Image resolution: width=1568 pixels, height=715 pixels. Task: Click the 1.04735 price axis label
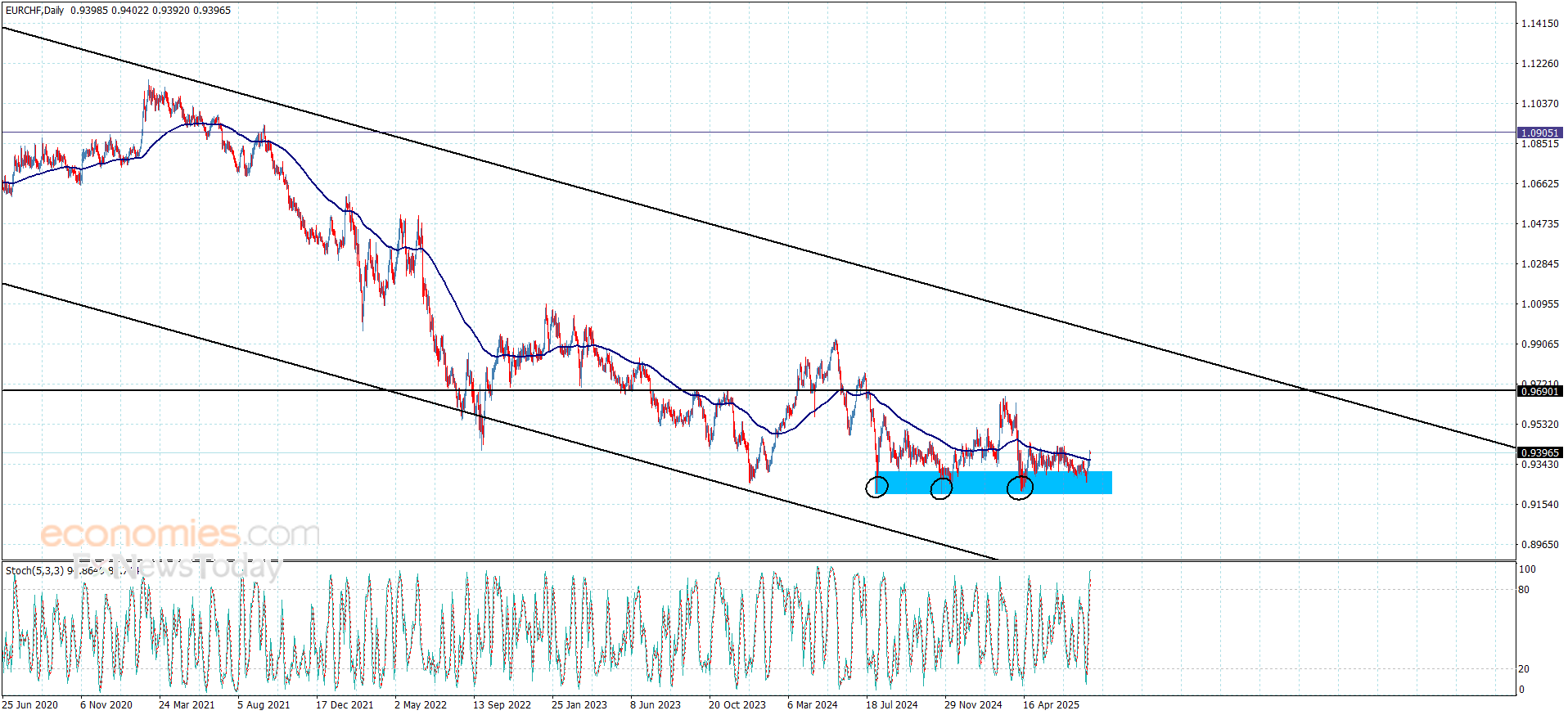1539,224
